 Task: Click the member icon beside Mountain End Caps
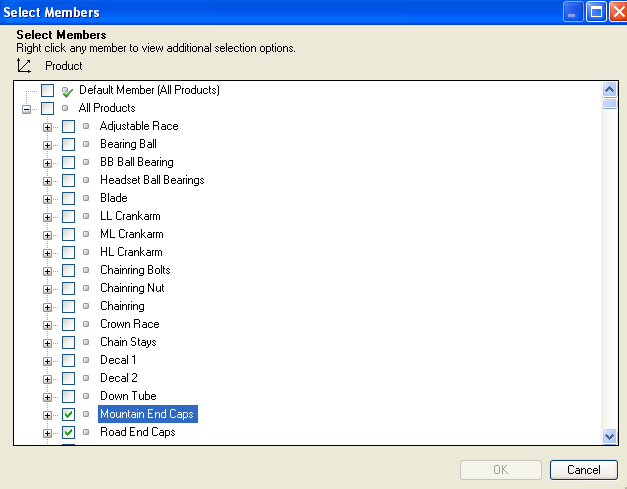click(86, 414)
